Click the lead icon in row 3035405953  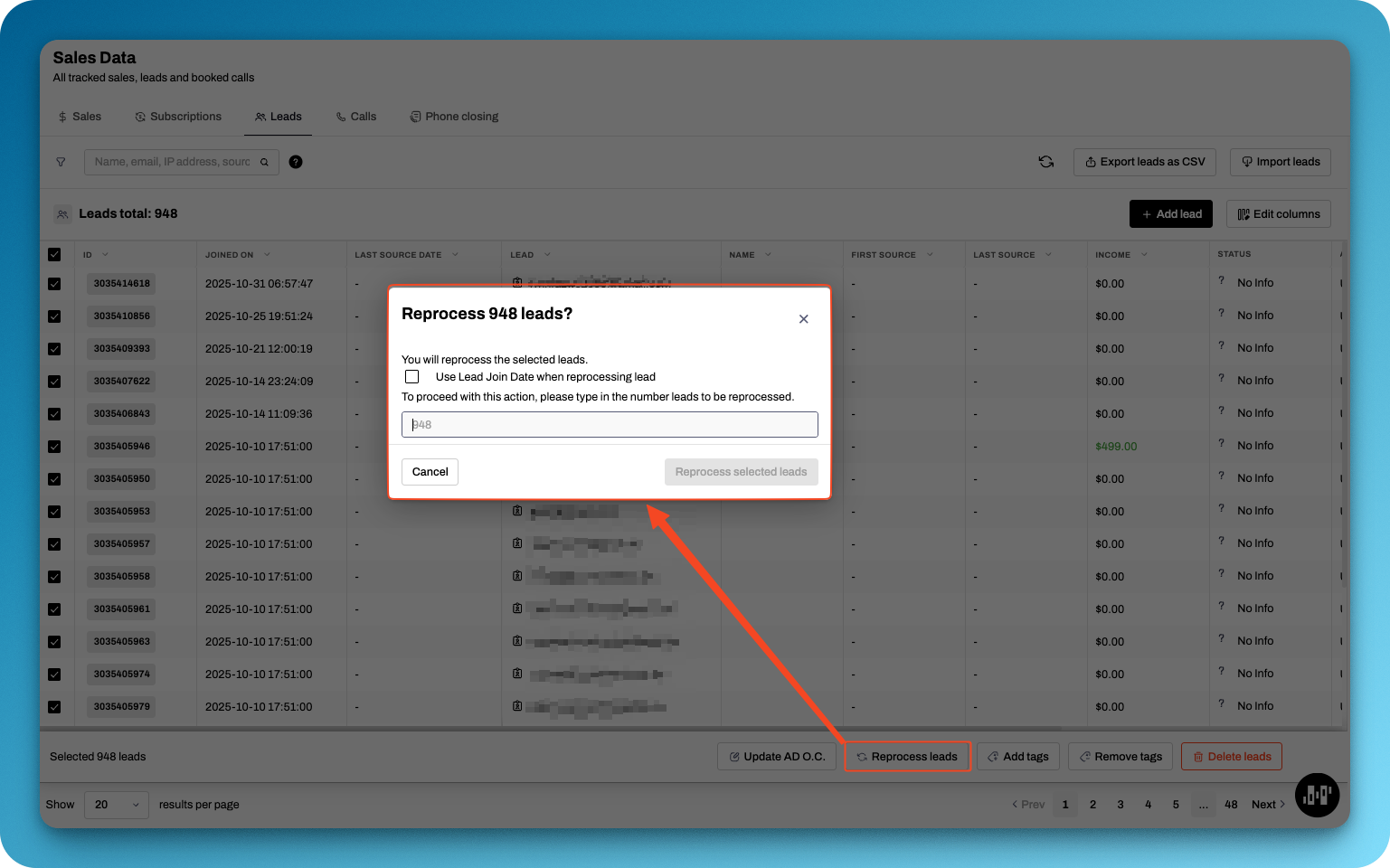point(517,511)
